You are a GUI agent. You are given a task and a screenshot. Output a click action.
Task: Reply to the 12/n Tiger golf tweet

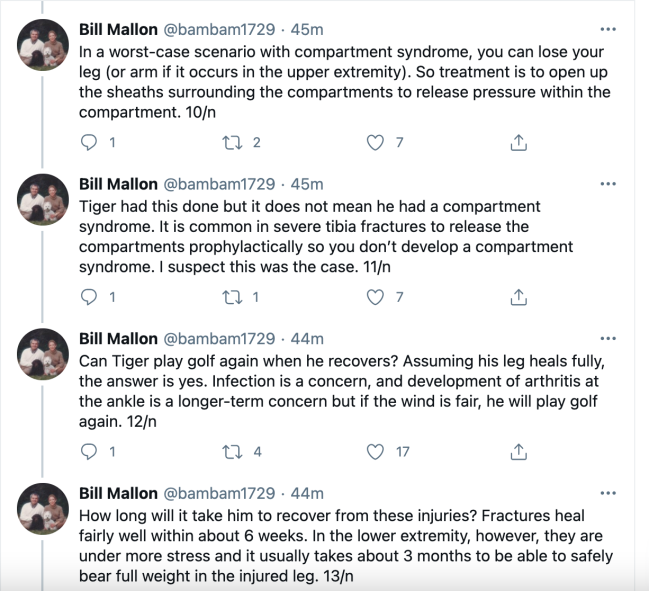(x=88, y=451)
